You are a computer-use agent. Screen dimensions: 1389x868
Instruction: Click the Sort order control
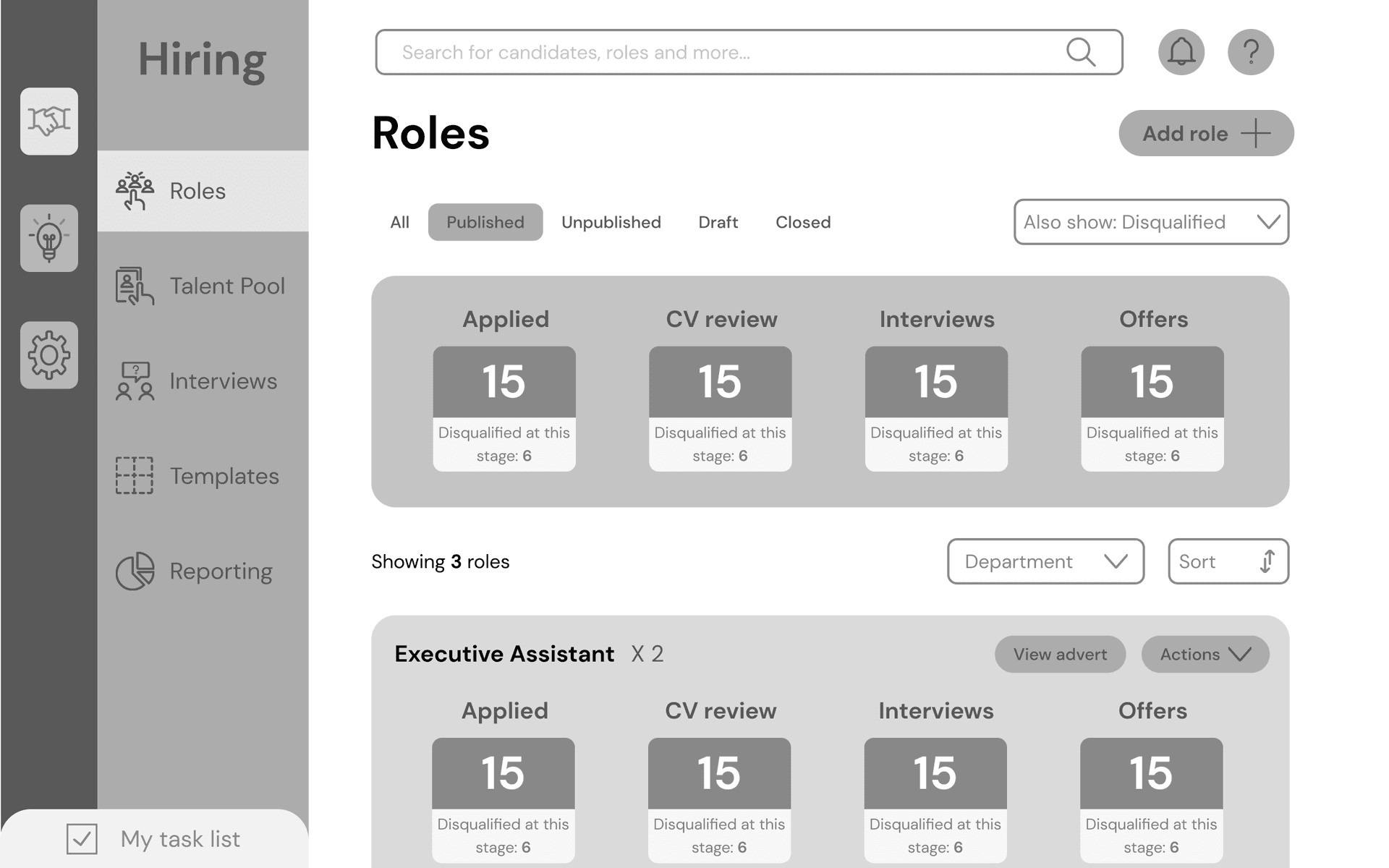[1228, 561]
